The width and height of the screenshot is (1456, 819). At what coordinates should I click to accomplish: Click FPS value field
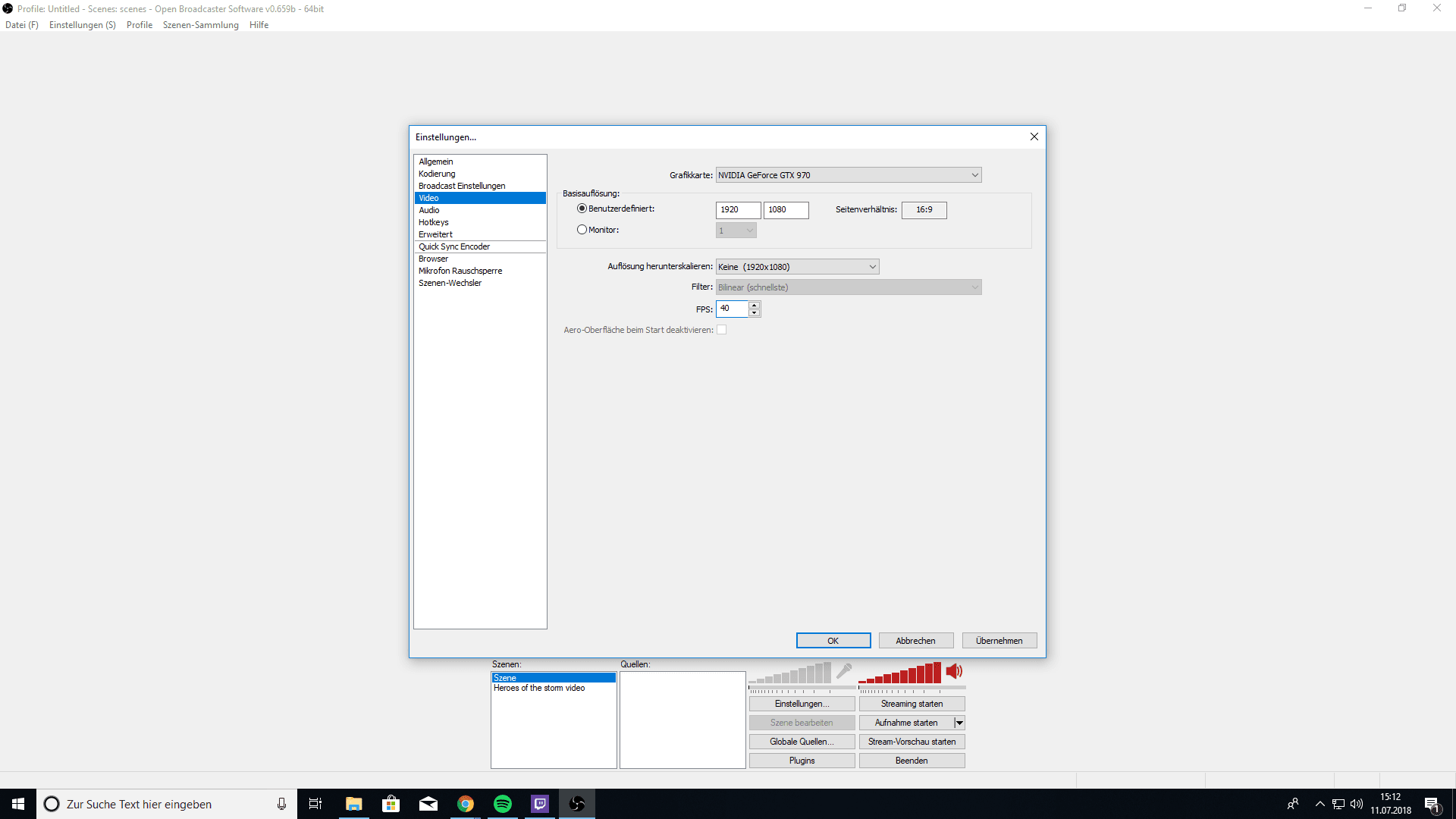point(733,309)
